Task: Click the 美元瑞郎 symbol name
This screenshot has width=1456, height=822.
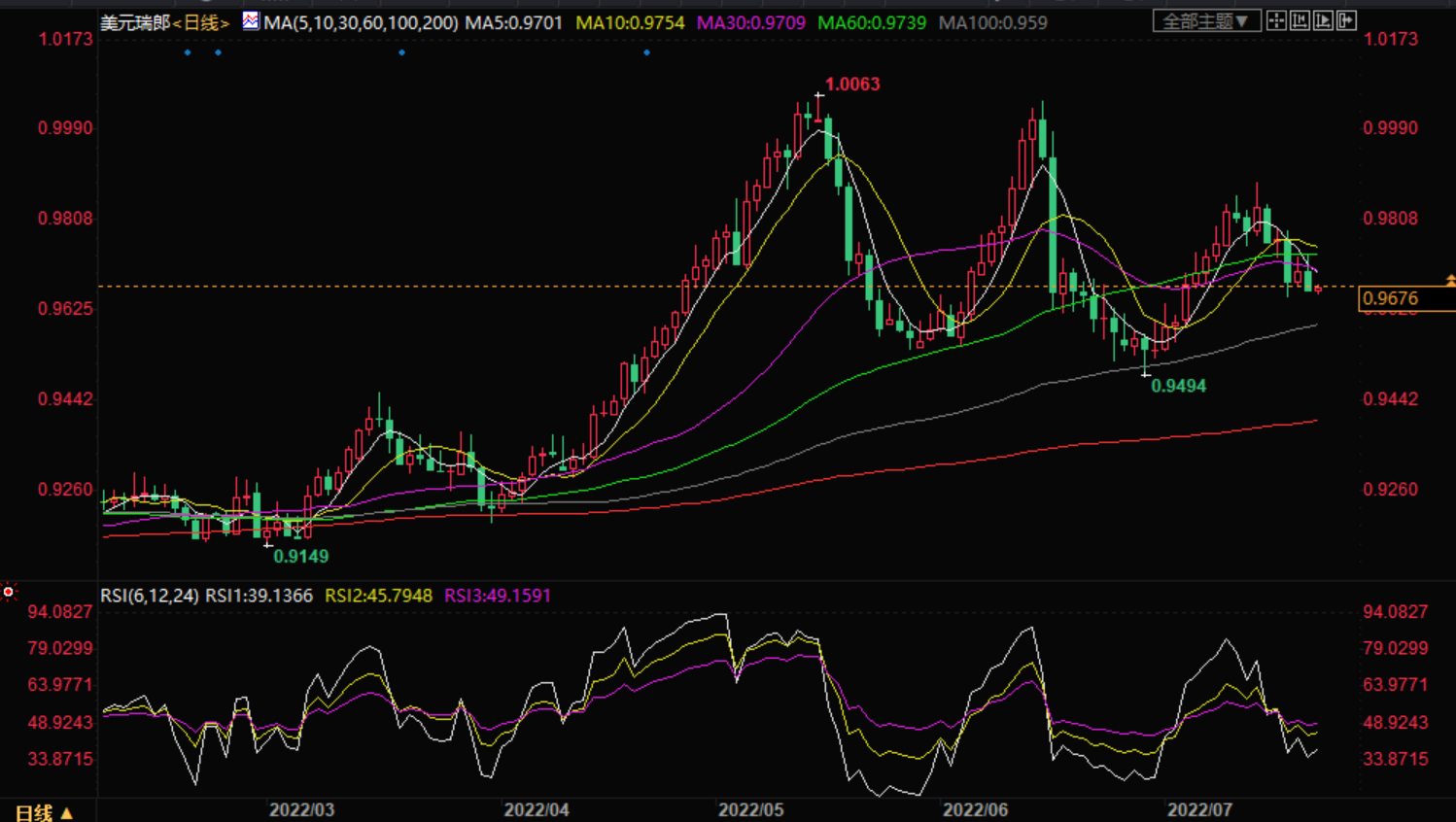Action: click(x=135, y=22)
